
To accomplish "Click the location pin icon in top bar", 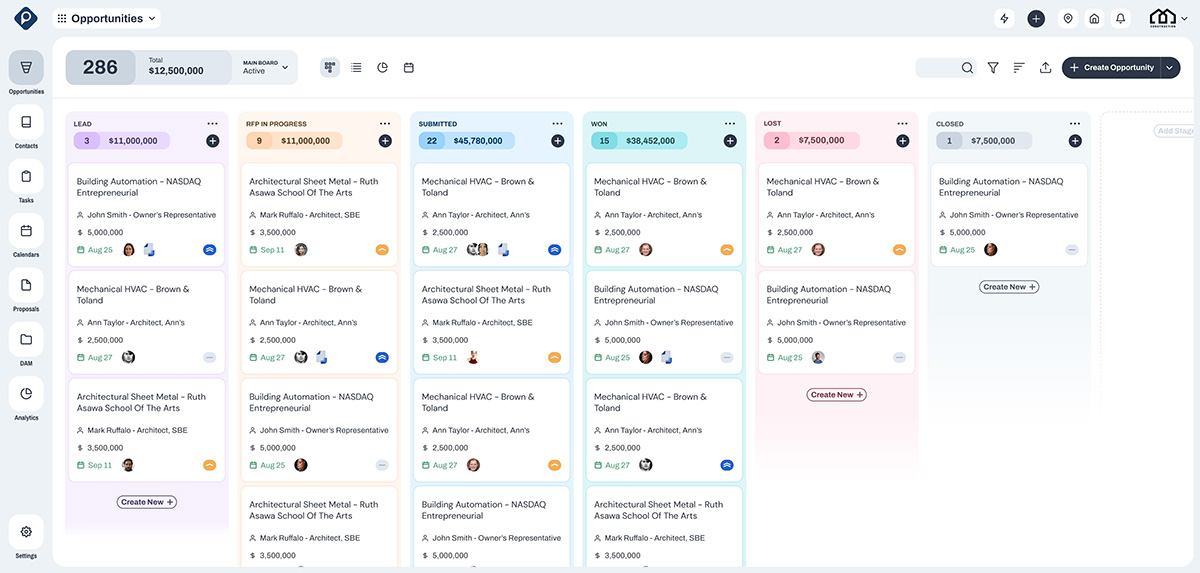I will click(x=1068, y=18).
